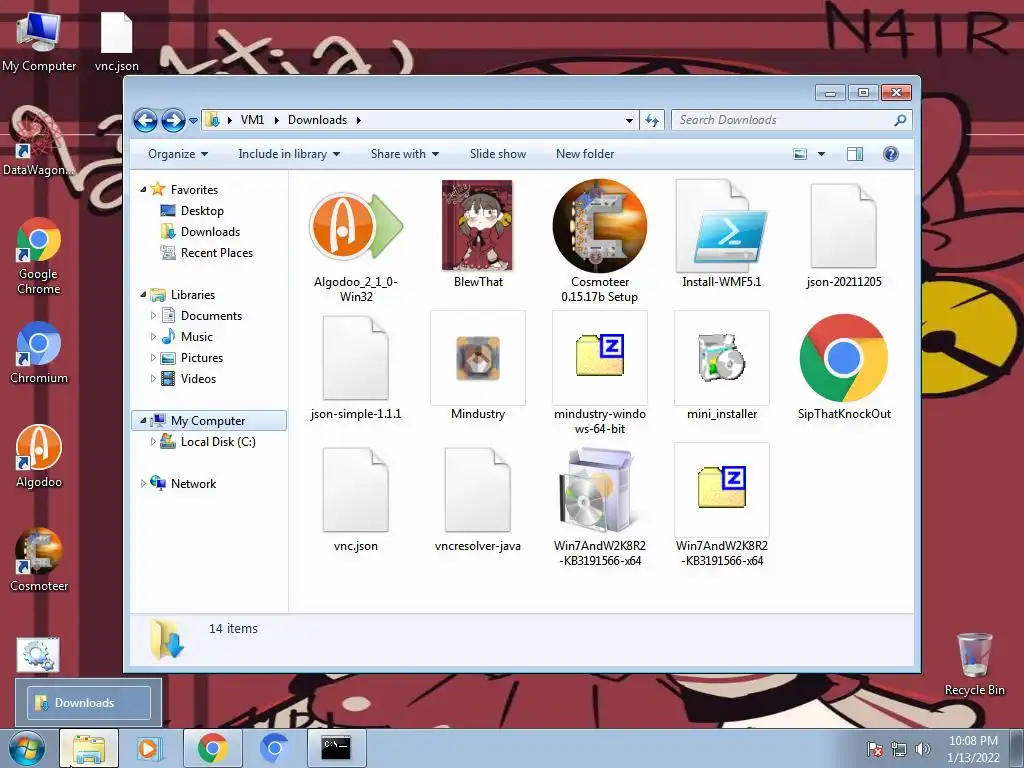Expand the Documents library
1024x768 pixels.
[153, 316]
